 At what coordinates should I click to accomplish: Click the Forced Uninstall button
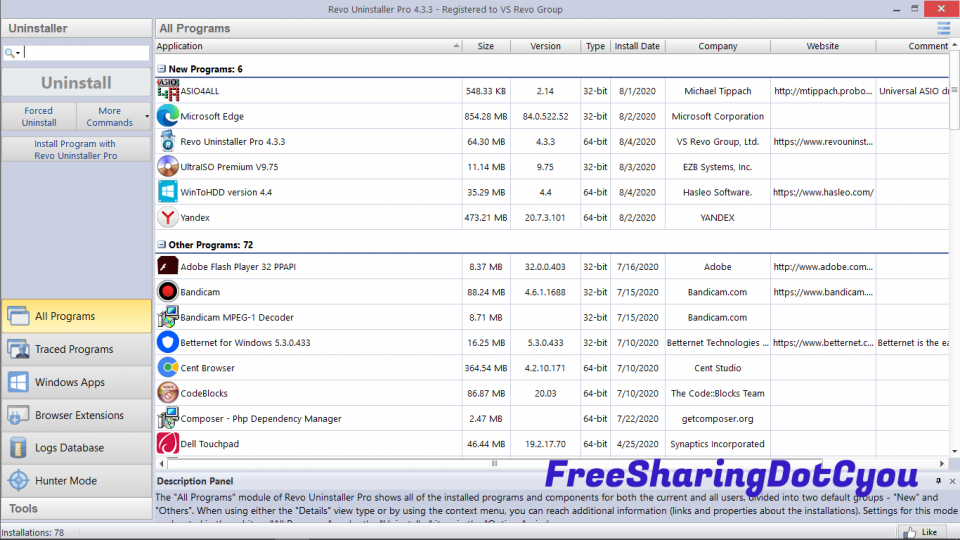[38, 117]
